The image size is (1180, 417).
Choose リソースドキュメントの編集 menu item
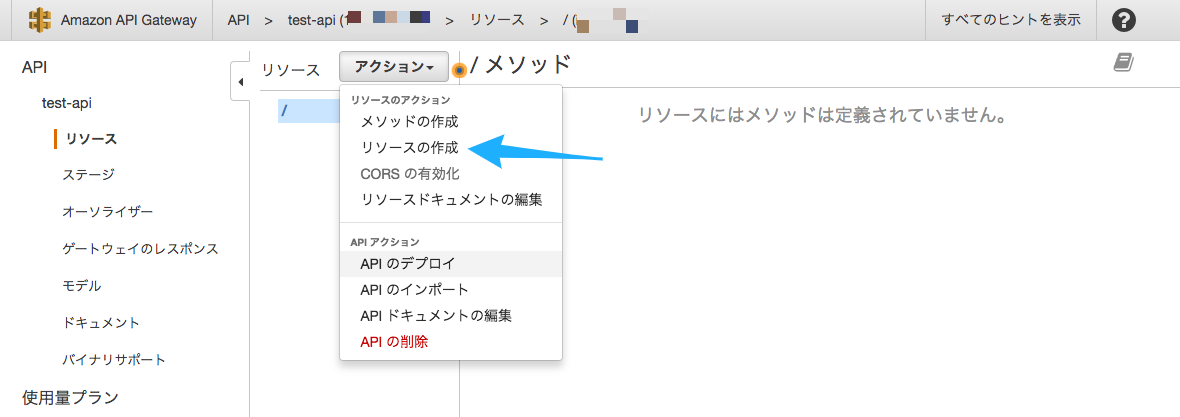coord(451,200)
